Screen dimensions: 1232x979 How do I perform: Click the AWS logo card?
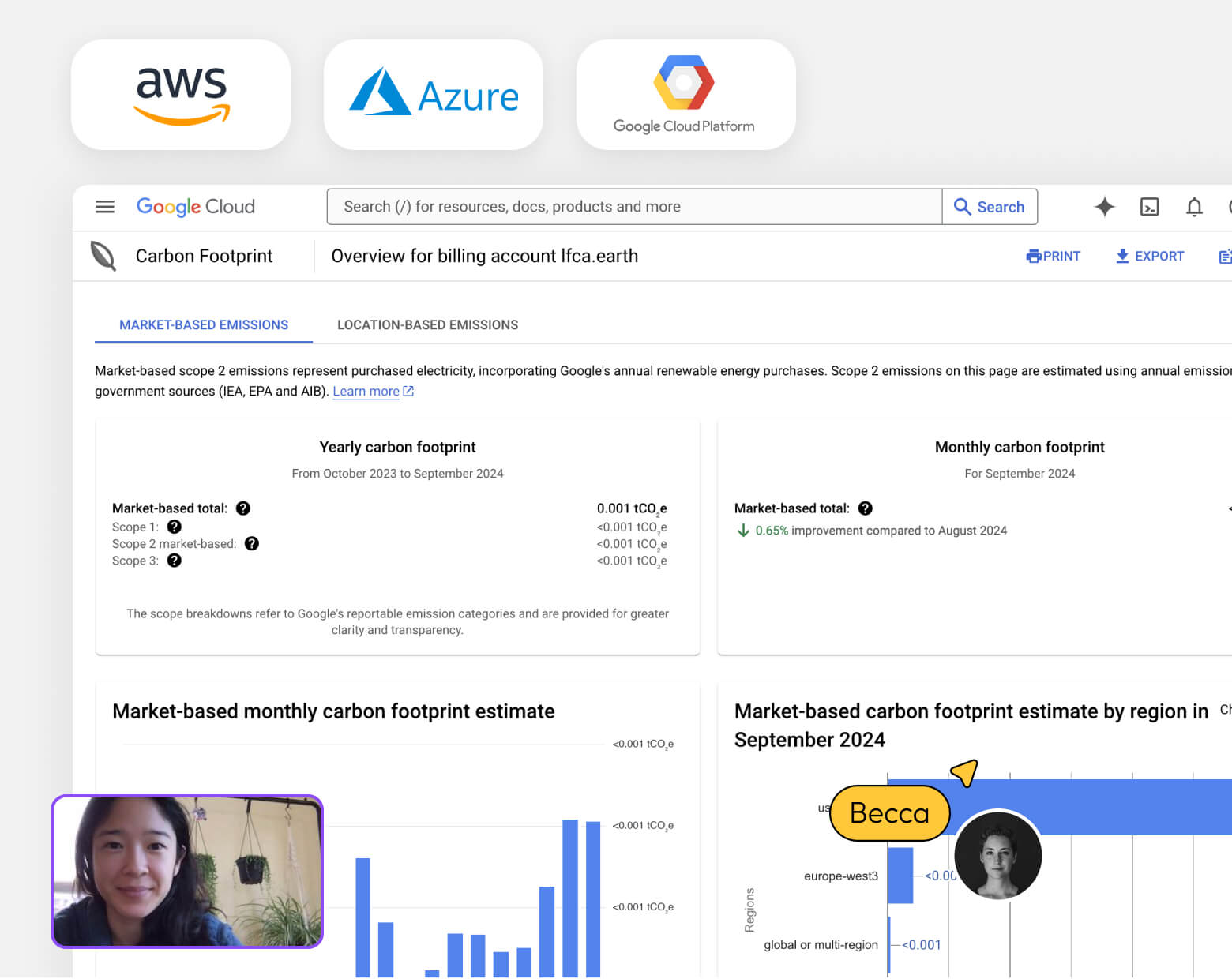[181, 95]
